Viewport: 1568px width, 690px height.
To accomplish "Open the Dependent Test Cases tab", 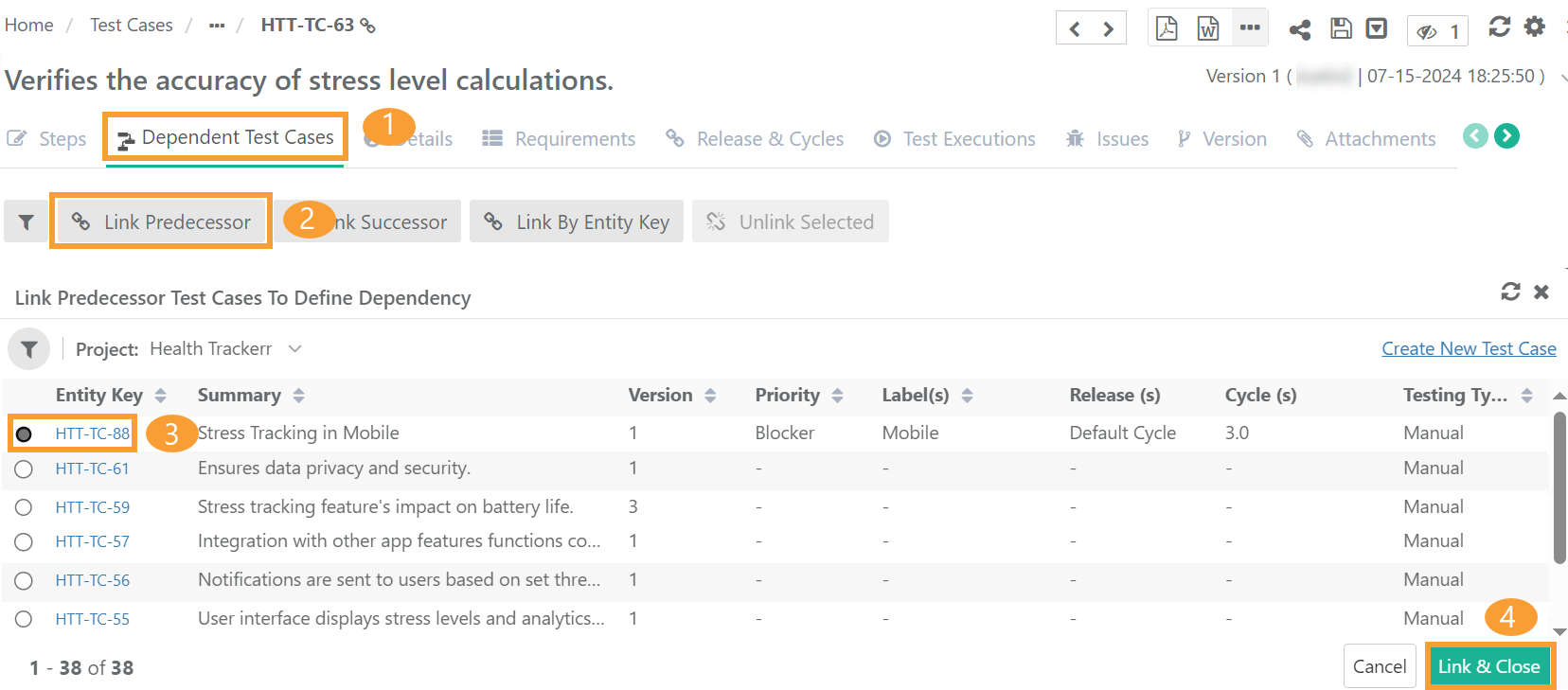I will coord(225,138).
